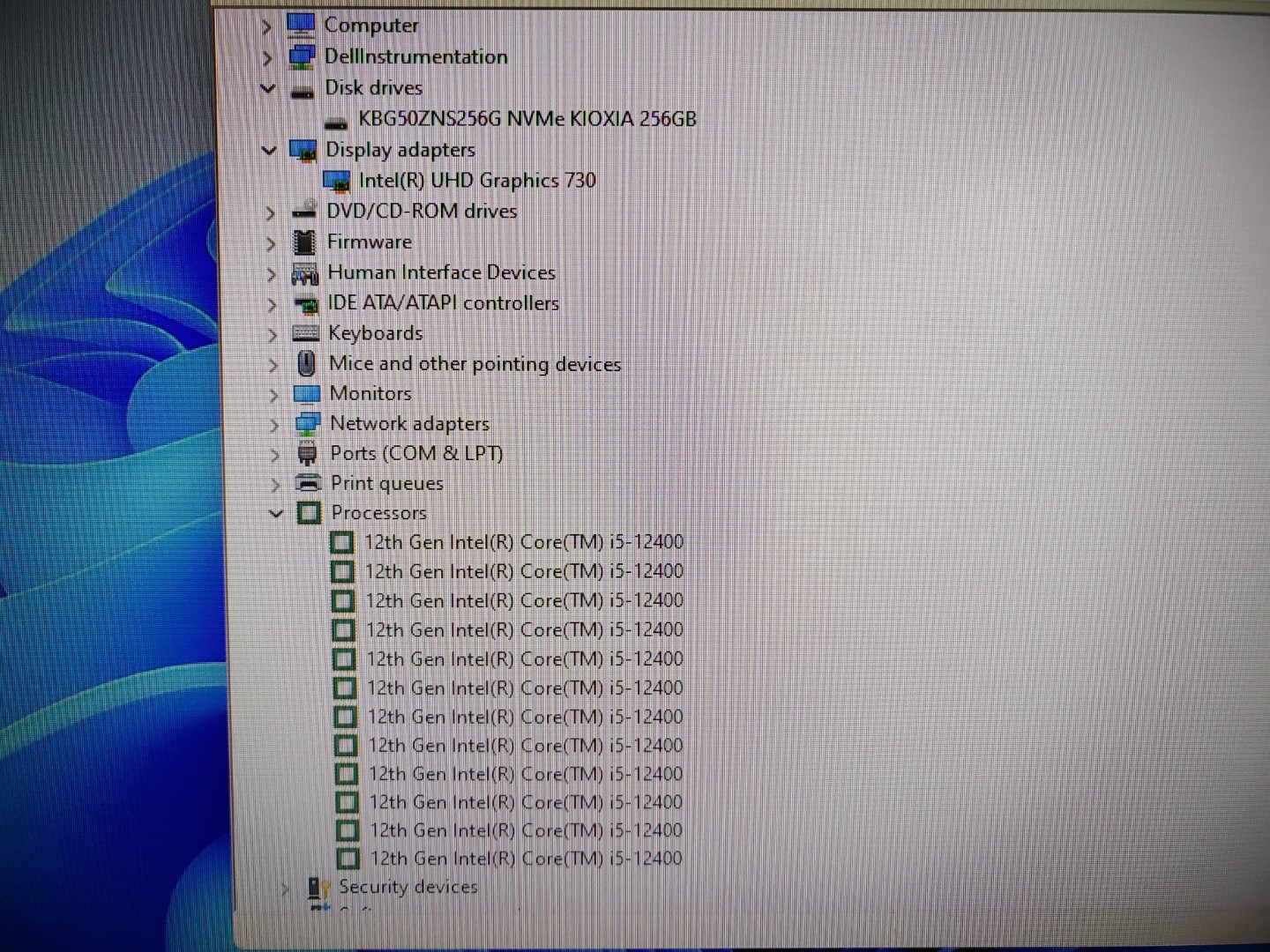The width and height of the screenshot is (1270, 952).
Task: Expand the DellInstrumentation node
Action: 266,58
